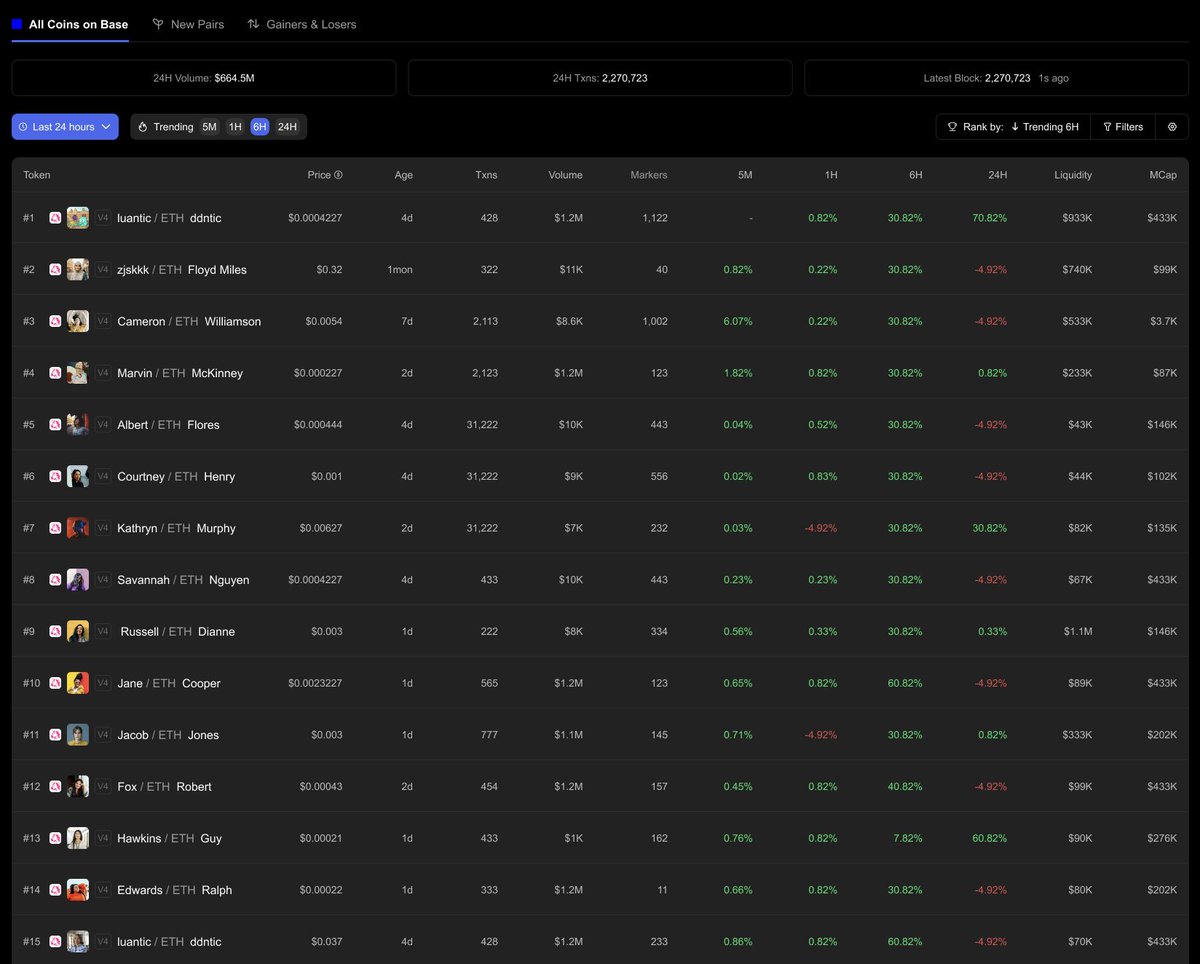Sort by the Txns column header
The height and width of the screenshot is (964, 1200).
(486, 175)
